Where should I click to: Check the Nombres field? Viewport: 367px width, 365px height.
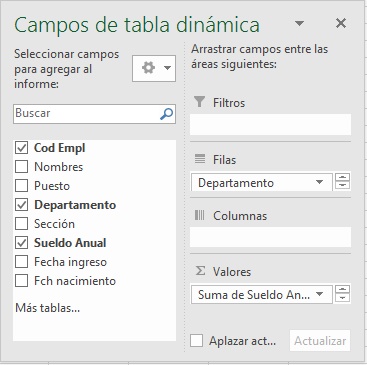21,166
